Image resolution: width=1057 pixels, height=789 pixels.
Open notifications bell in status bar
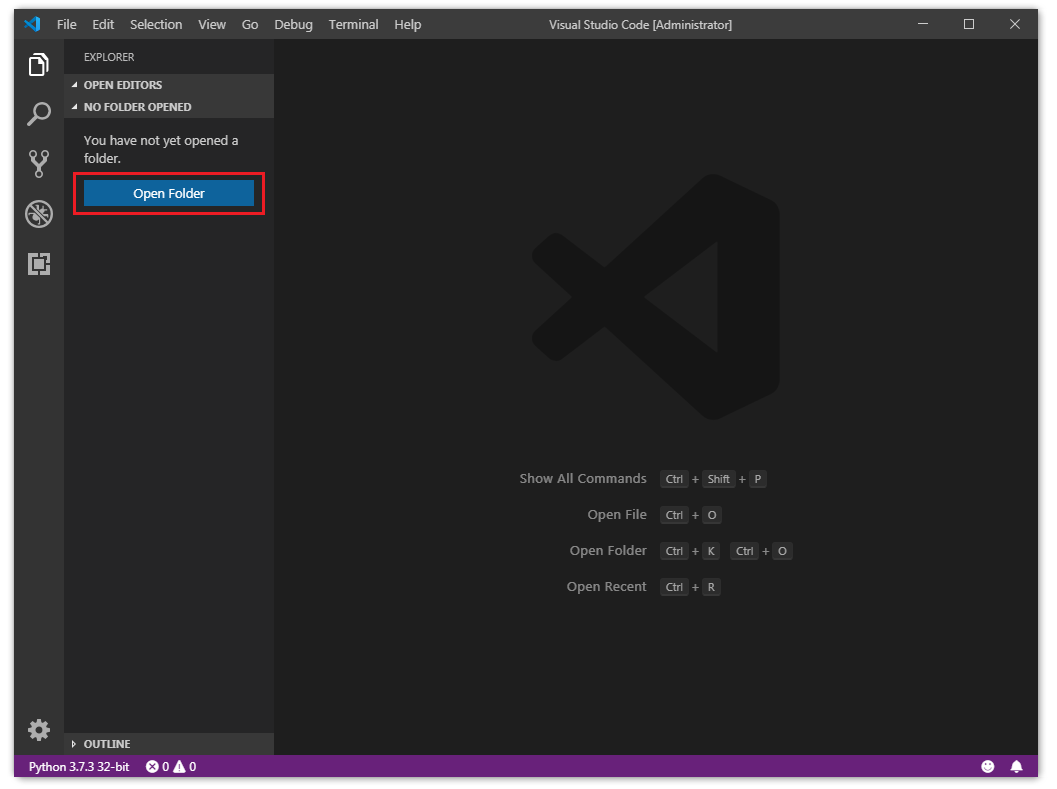pos(1017,766)
